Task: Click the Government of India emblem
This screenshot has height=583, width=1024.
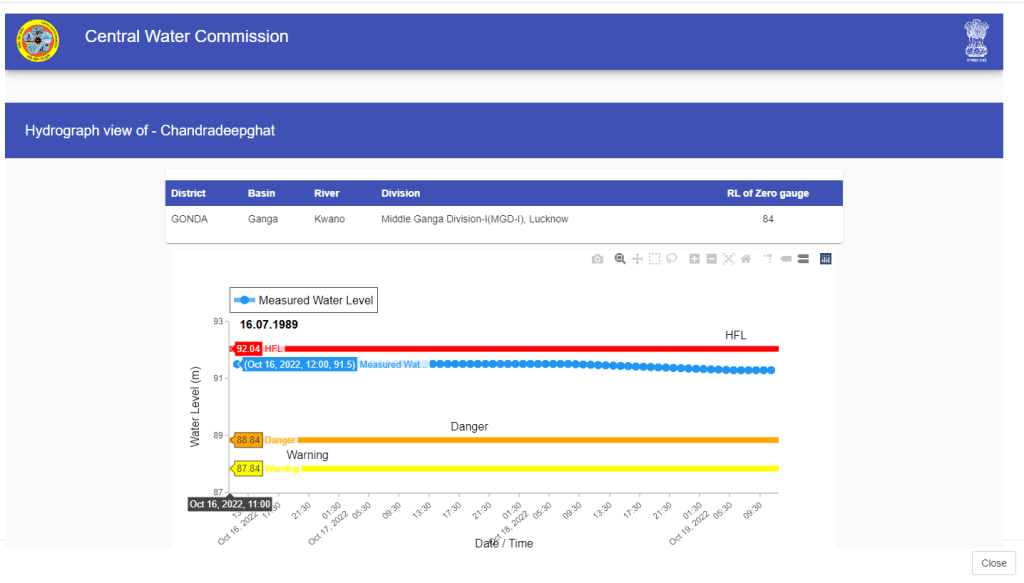Action: [976, 41]
